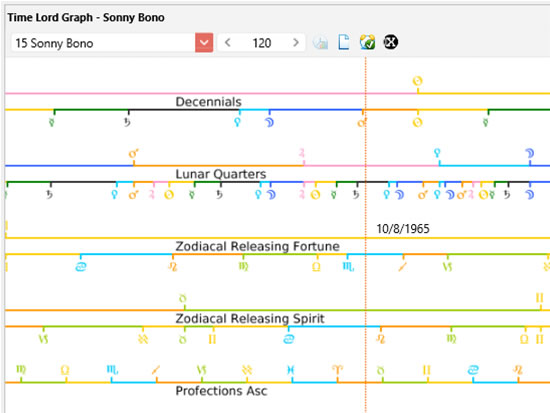
Task: Select Jupiter glyph above the Lunar Quarters line
Action: [302, 153]
